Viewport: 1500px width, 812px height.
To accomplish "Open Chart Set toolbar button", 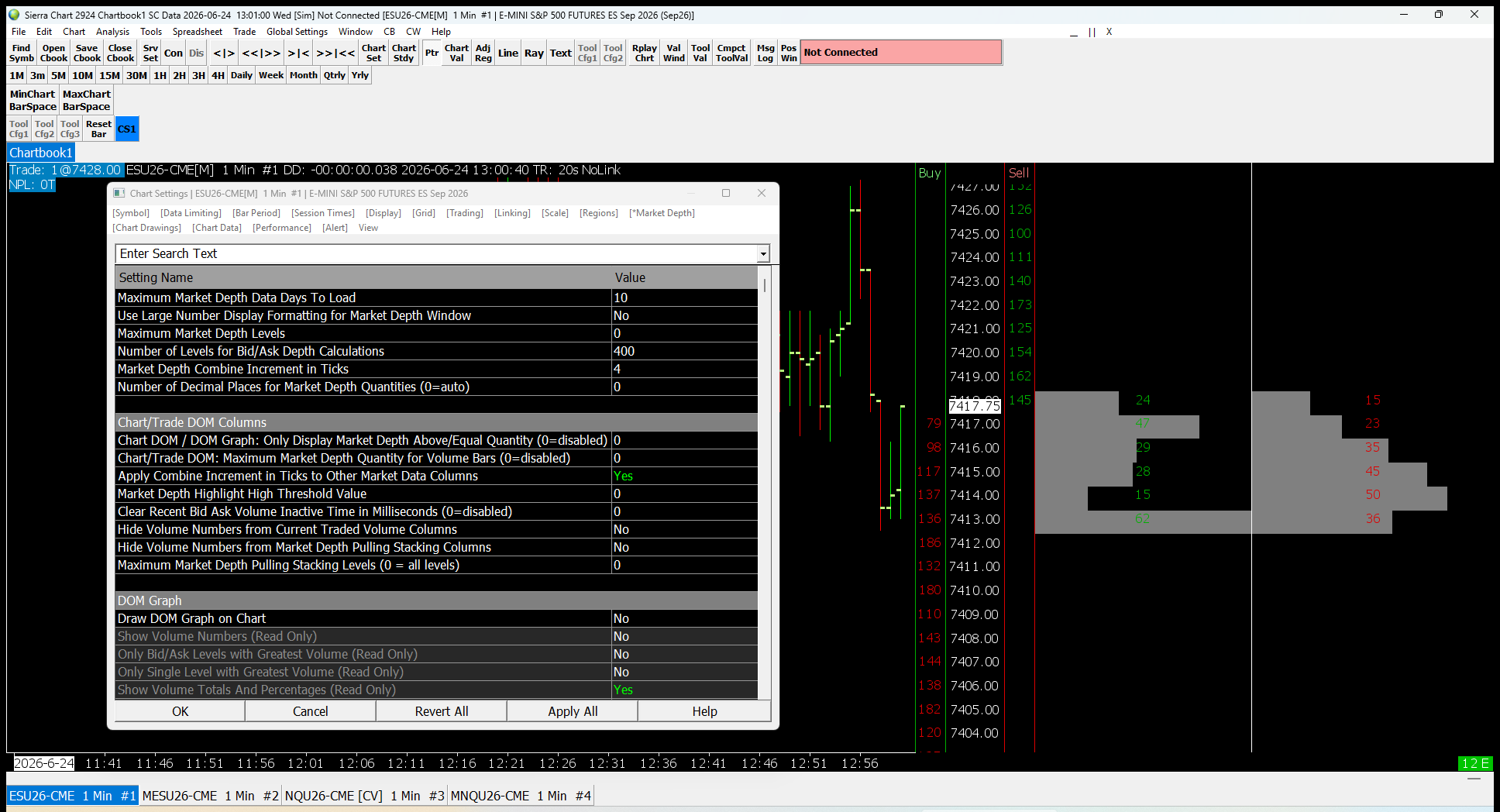I will pos(373,53).
